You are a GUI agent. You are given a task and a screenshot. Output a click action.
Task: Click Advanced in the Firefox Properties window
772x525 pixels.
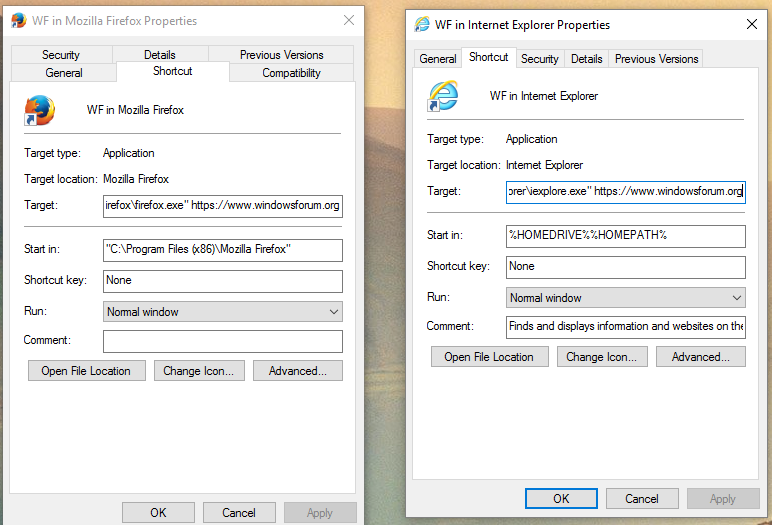(x=298, y=371)
